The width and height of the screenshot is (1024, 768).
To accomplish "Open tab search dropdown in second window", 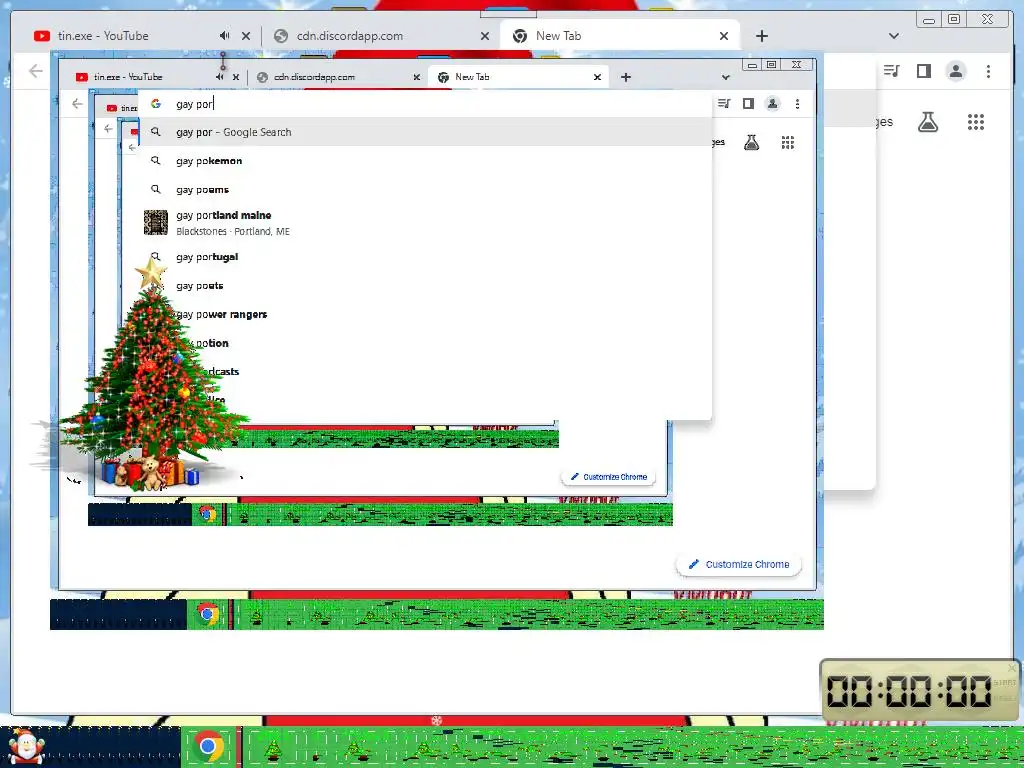I will click(726, 77).
